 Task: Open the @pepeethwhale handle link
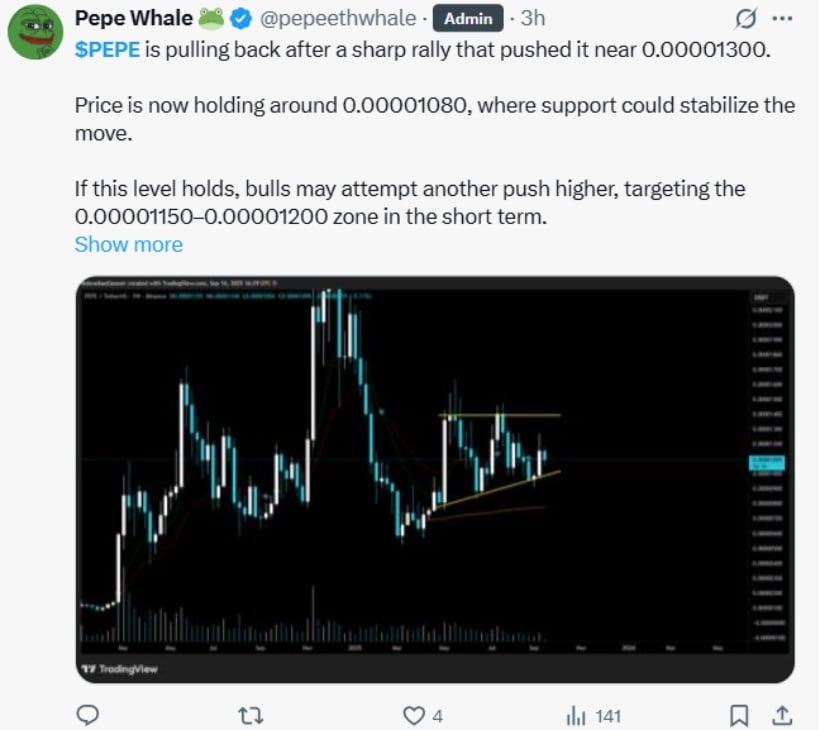pyautogui.click(x=338, y=18)
